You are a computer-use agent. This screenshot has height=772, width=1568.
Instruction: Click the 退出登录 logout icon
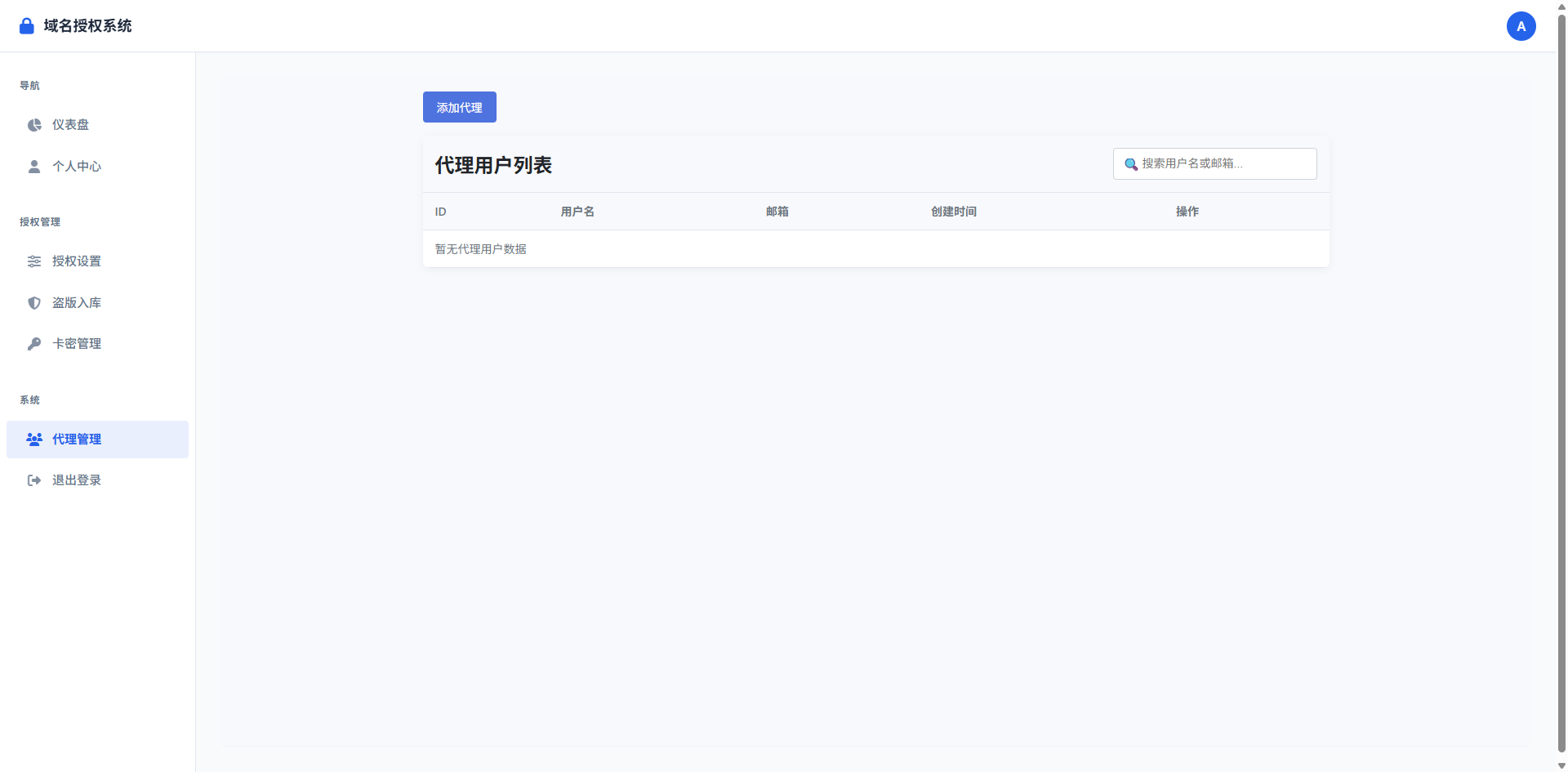click(33, 480)
